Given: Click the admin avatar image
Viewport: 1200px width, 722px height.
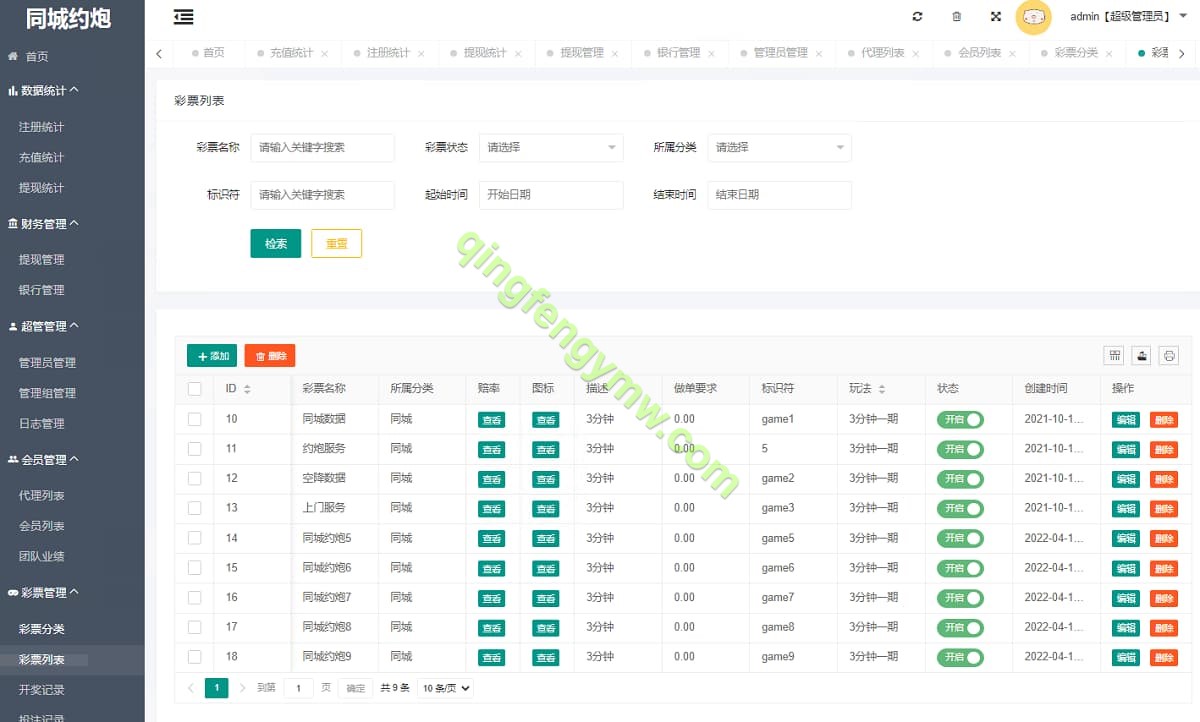Looking at the screenshot, I should [1033, 17].
